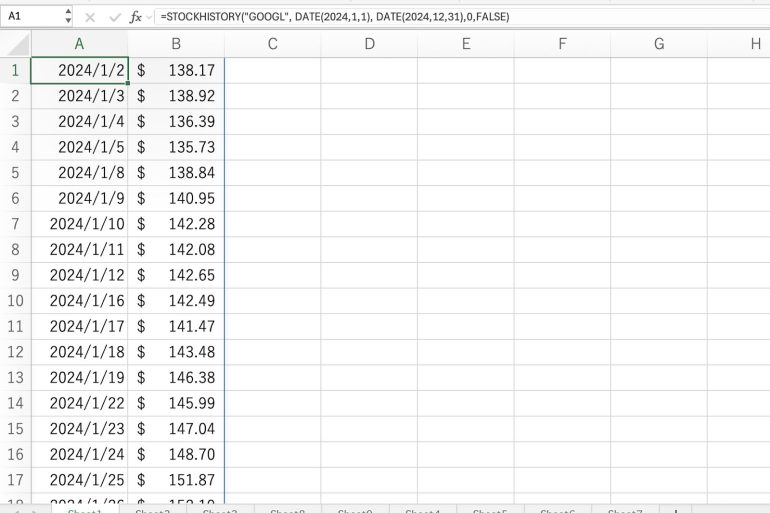Select cell with date 2024/1/9
Image resolution: width=770 pixels, height=513 pixels.
pyautogui.click(x=79, y=198)
